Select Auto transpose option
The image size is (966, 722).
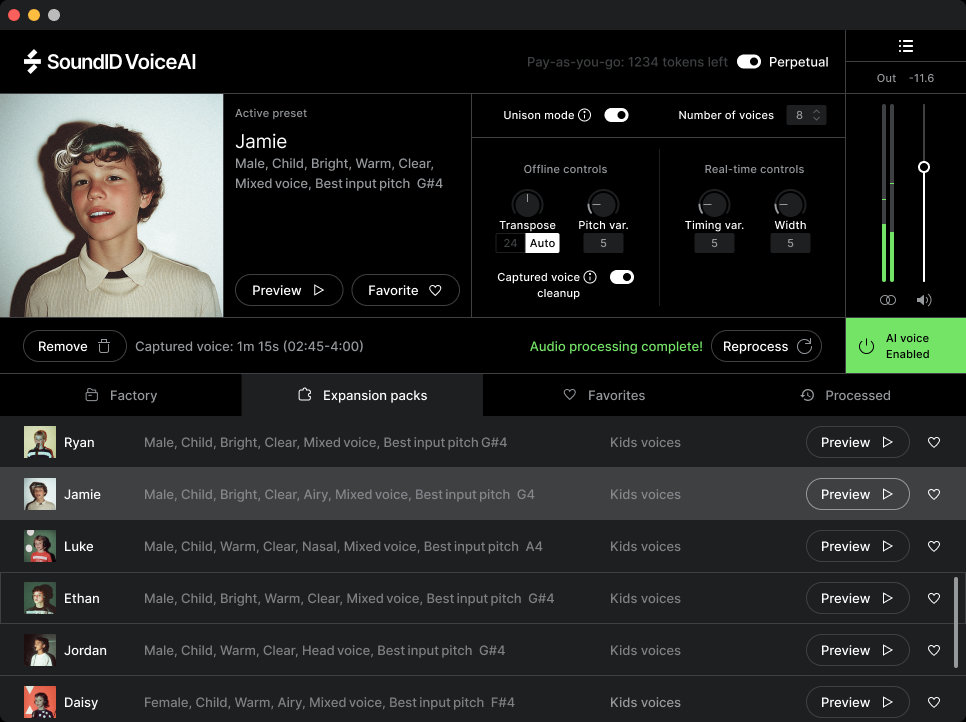pyautogui.click(x=542, y=243)
